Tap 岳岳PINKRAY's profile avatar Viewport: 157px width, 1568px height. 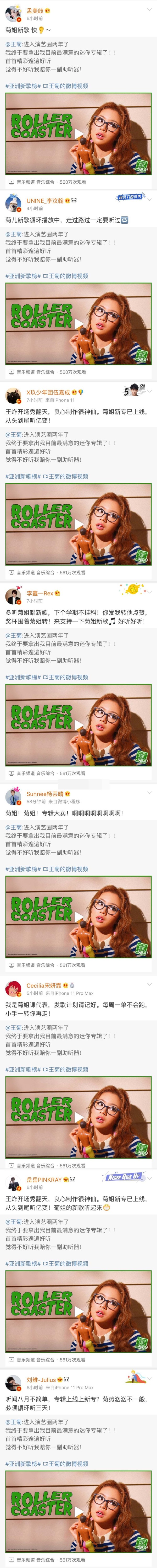coord(14,1183)
